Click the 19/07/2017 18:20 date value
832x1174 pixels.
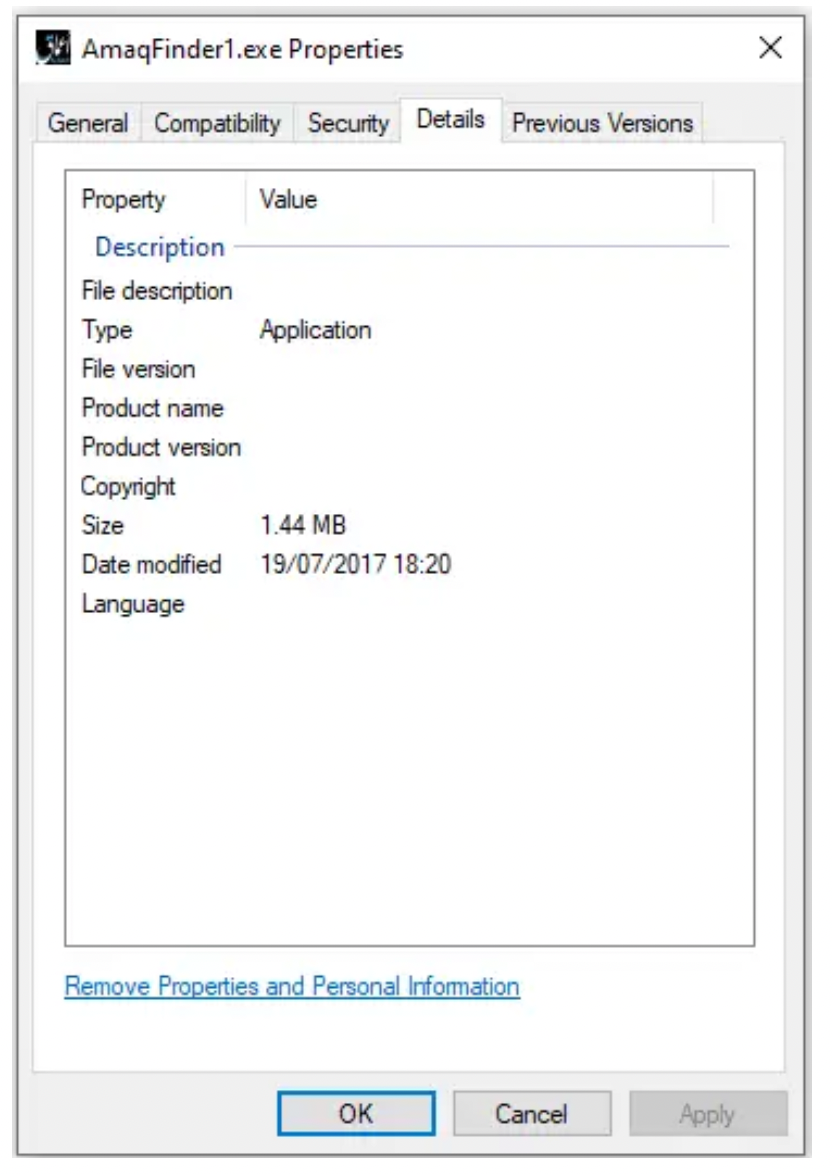tap(356, 564)
